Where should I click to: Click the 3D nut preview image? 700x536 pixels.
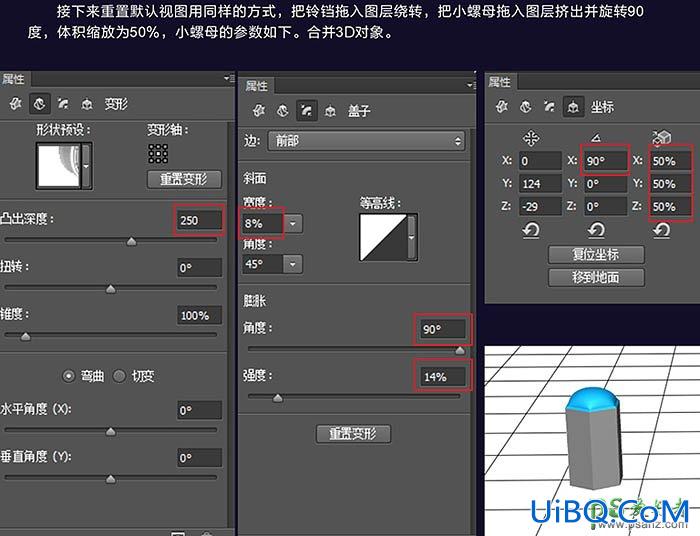click(x=592, y=440)
